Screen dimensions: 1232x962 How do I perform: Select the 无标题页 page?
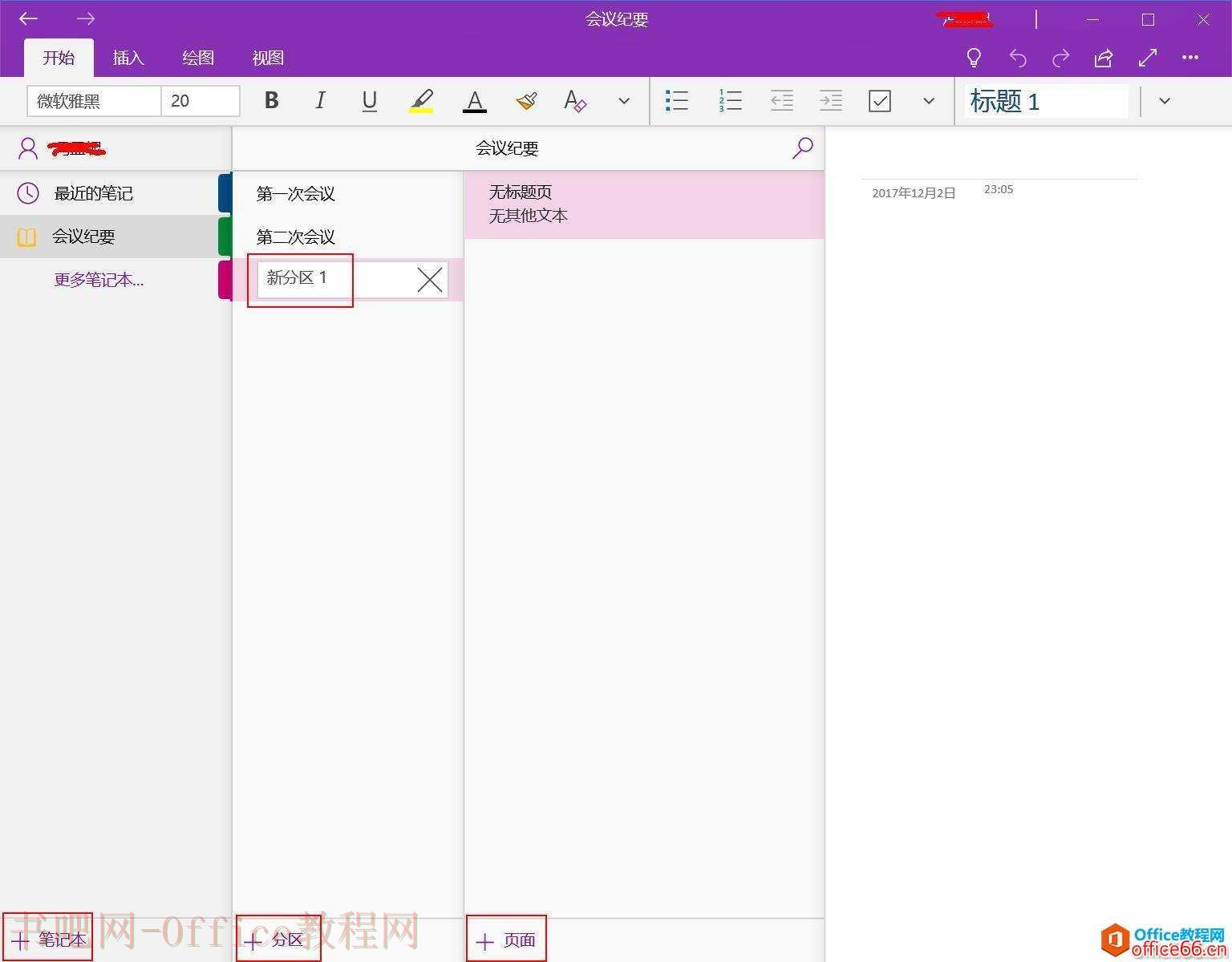click(x=644, y=204)
